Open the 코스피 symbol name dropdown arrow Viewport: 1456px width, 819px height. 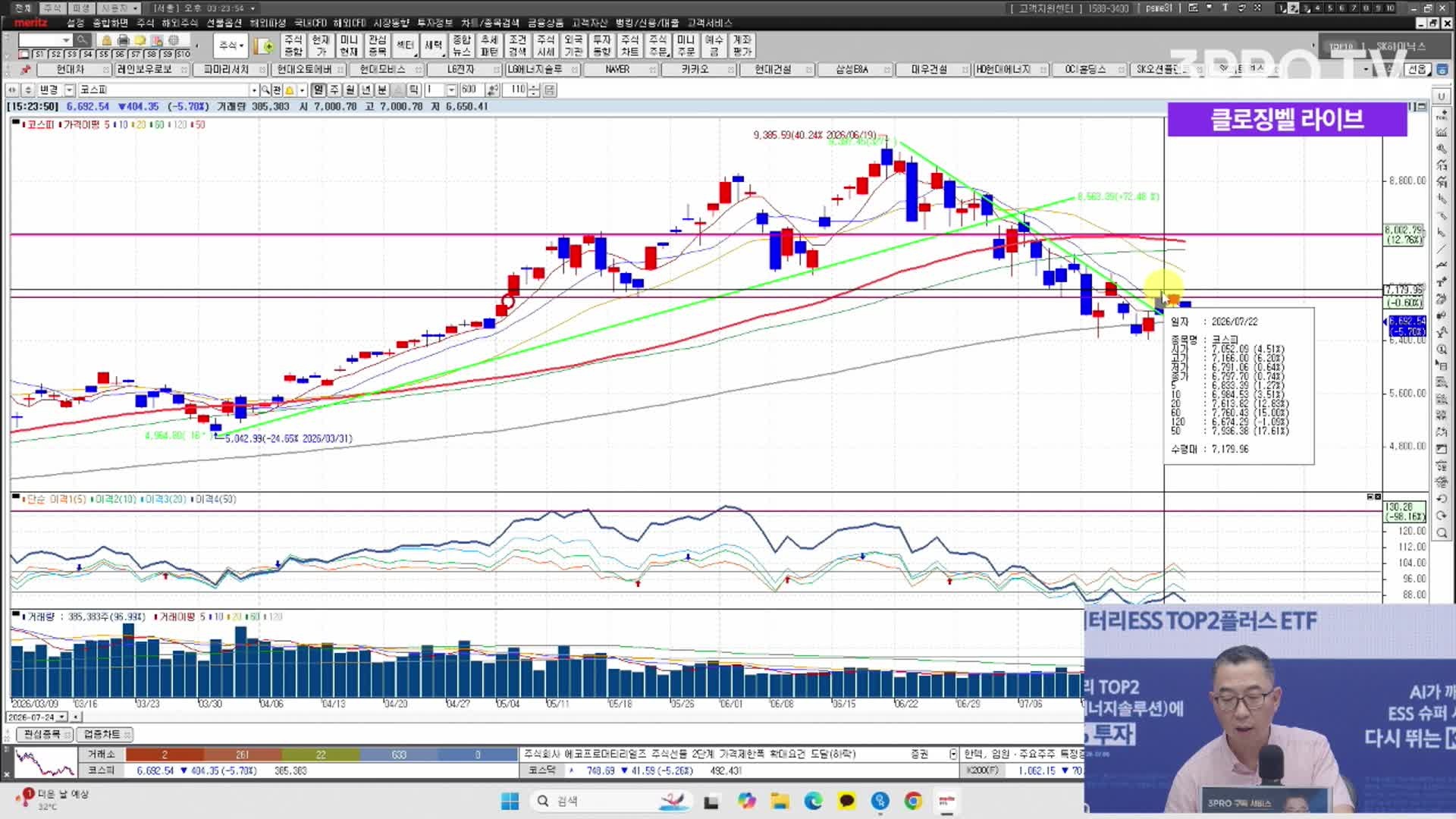pos(255,89)
